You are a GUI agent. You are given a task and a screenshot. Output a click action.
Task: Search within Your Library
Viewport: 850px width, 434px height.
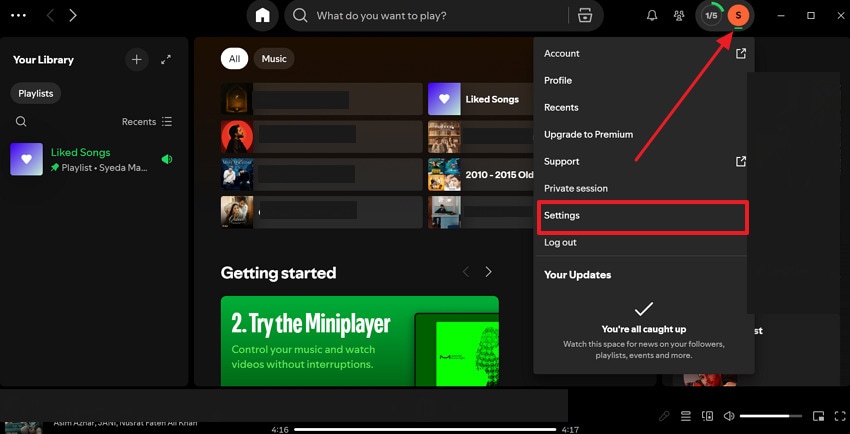click(21, 121)
